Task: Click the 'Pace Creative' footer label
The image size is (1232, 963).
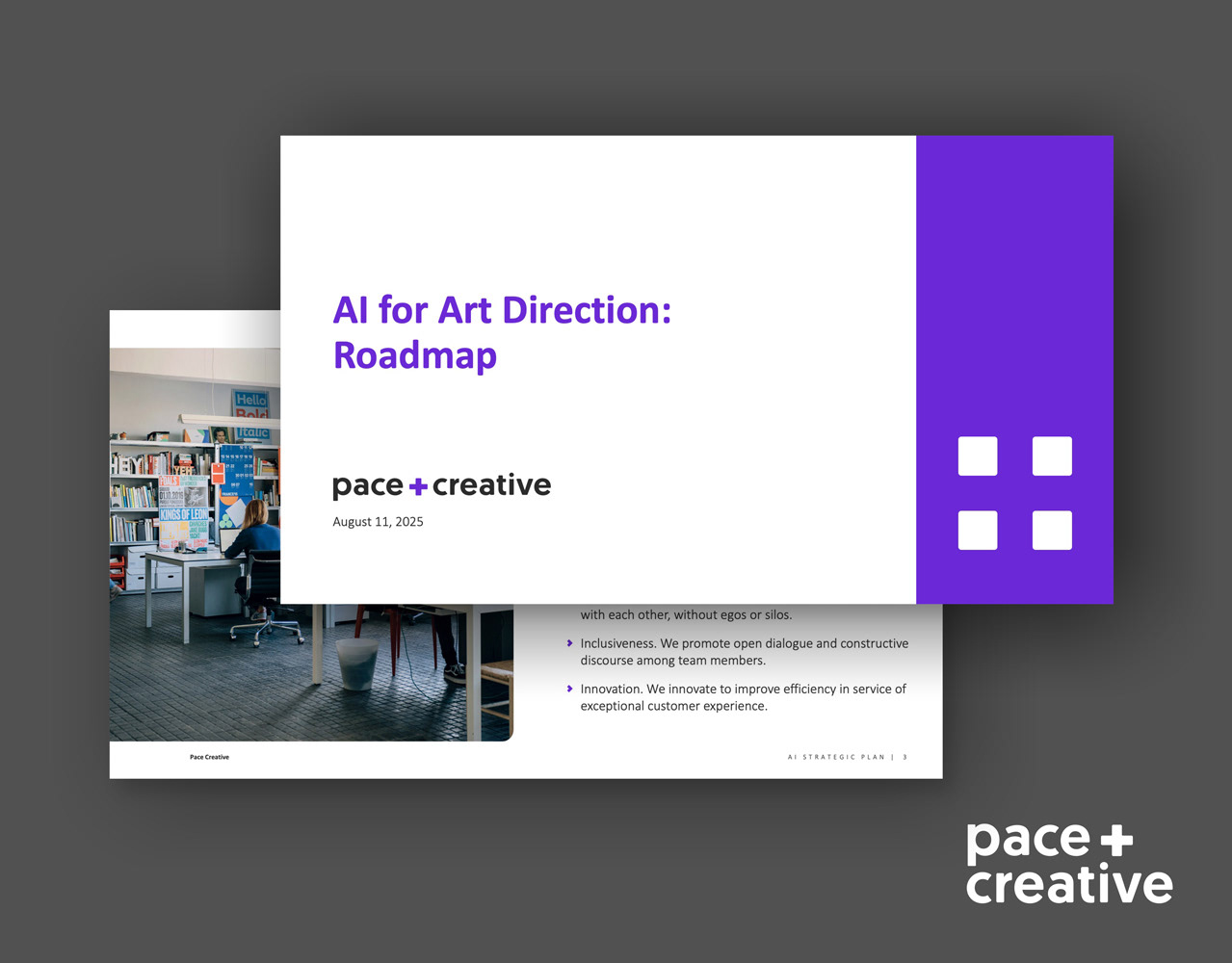Action: coord(209,757)
